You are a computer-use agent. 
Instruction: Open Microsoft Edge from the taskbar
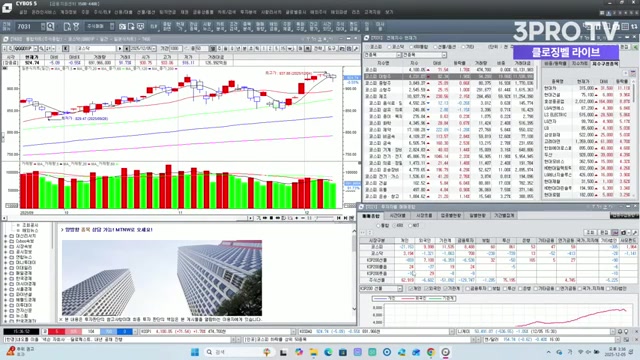(x=328, y=352)
